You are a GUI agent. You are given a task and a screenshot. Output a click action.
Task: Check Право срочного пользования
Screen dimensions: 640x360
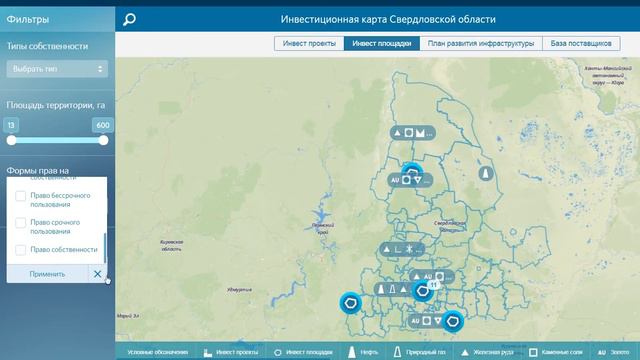[20, 223]
